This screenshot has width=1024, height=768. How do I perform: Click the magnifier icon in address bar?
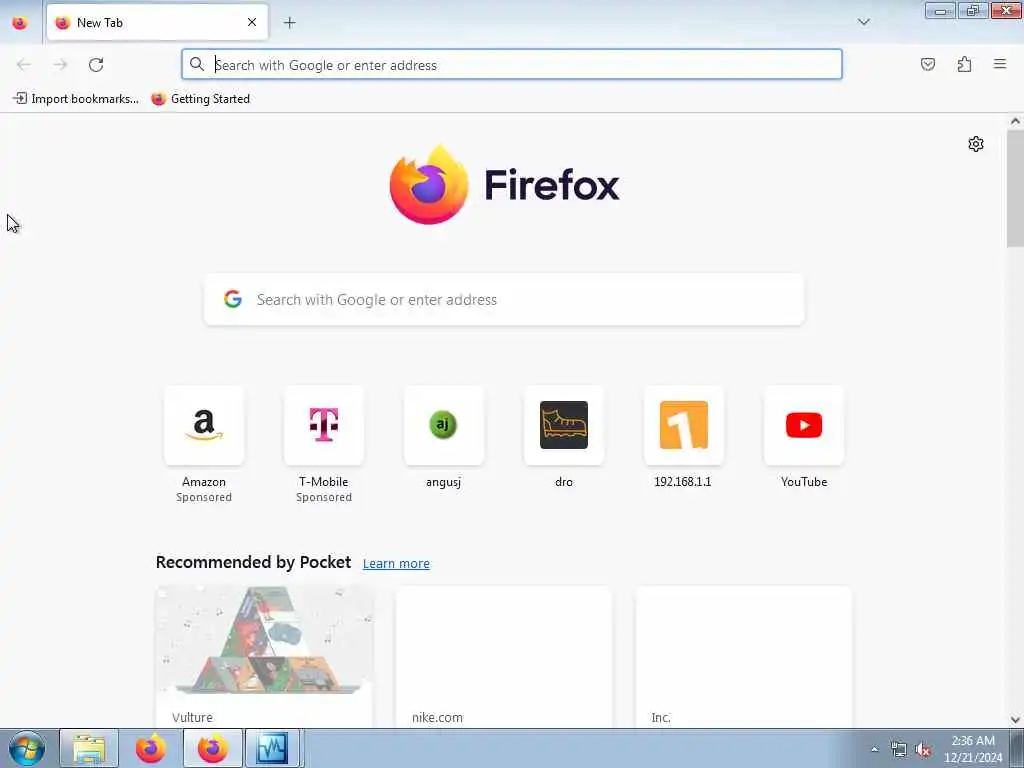(197, 64)
